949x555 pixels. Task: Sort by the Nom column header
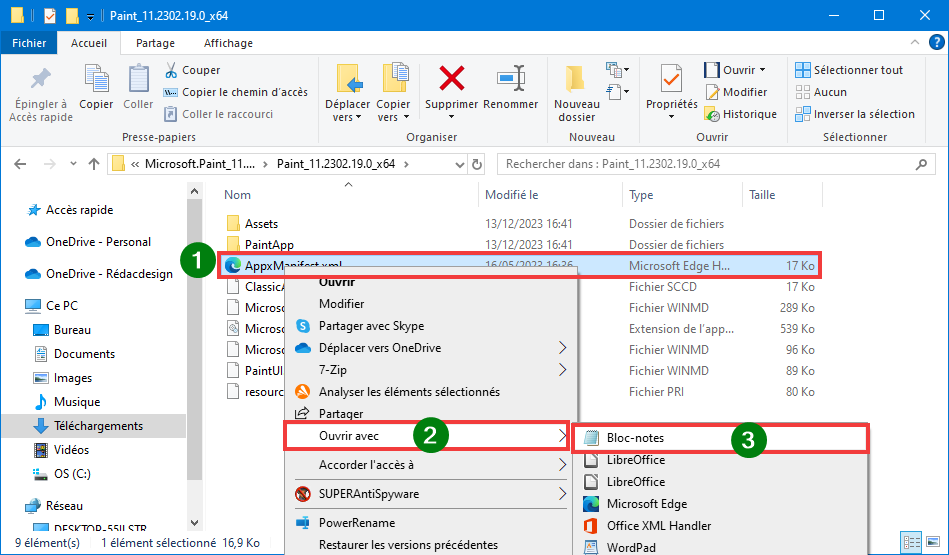click(237, 195)
